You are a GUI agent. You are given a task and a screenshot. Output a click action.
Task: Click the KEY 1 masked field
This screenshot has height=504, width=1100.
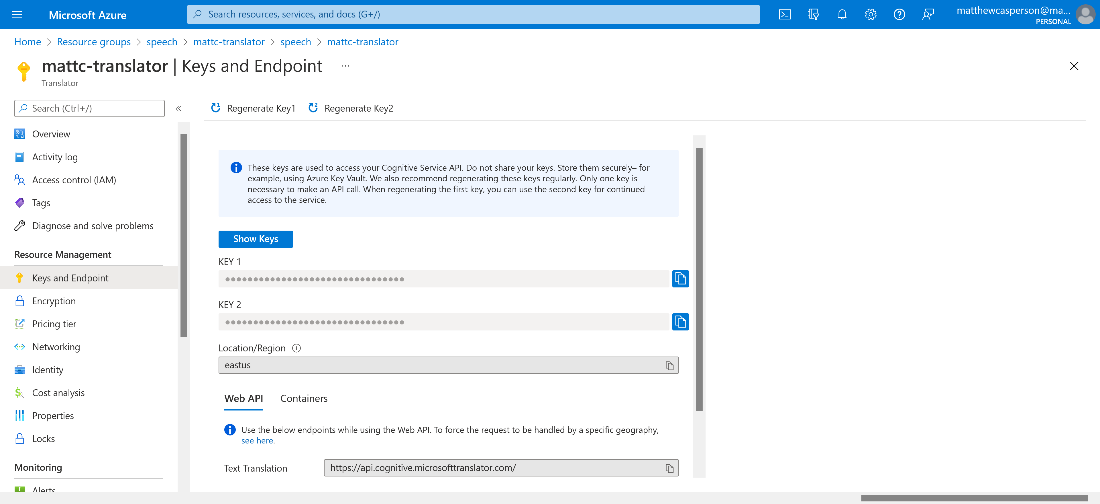444,279
